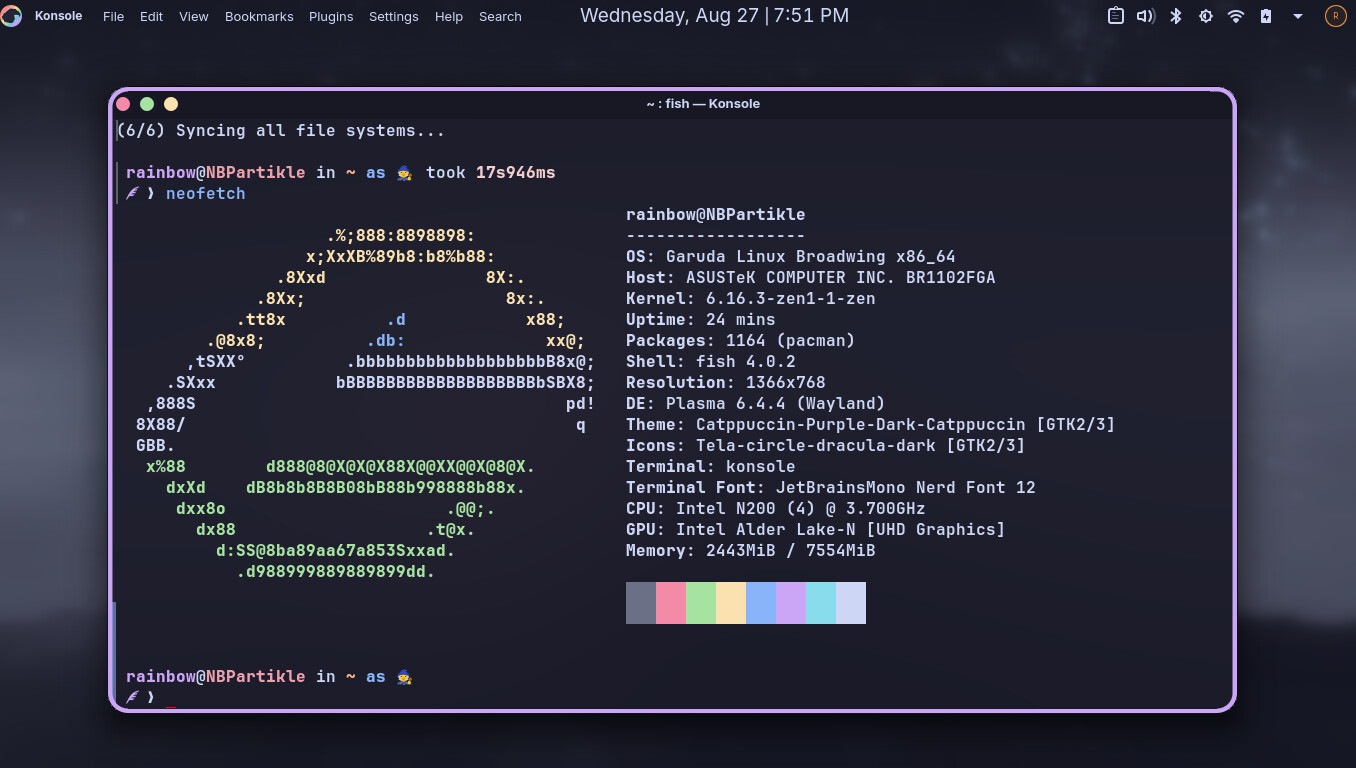Viewport: 1356px width, 768px height.
Task: Open the Plugins menu
Action: pyautogui.click(x=331, y=16)
